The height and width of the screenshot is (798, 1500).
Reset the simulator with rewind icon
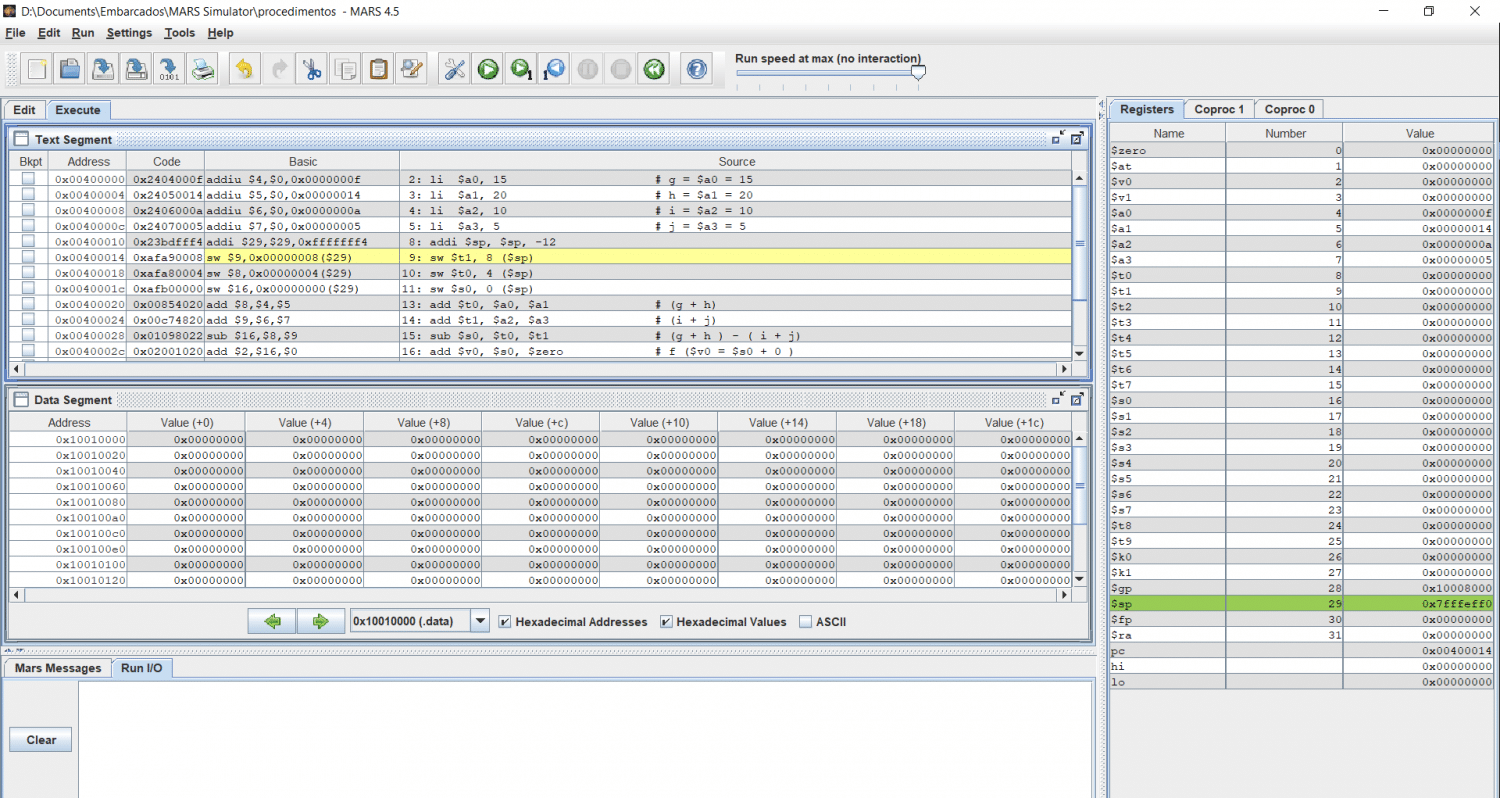click(x=654, y=69)
